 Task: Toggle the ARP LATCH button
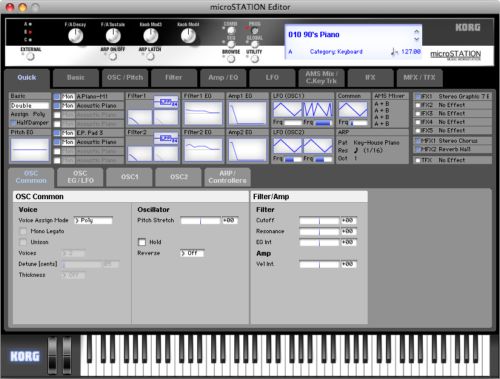(150, 57)
